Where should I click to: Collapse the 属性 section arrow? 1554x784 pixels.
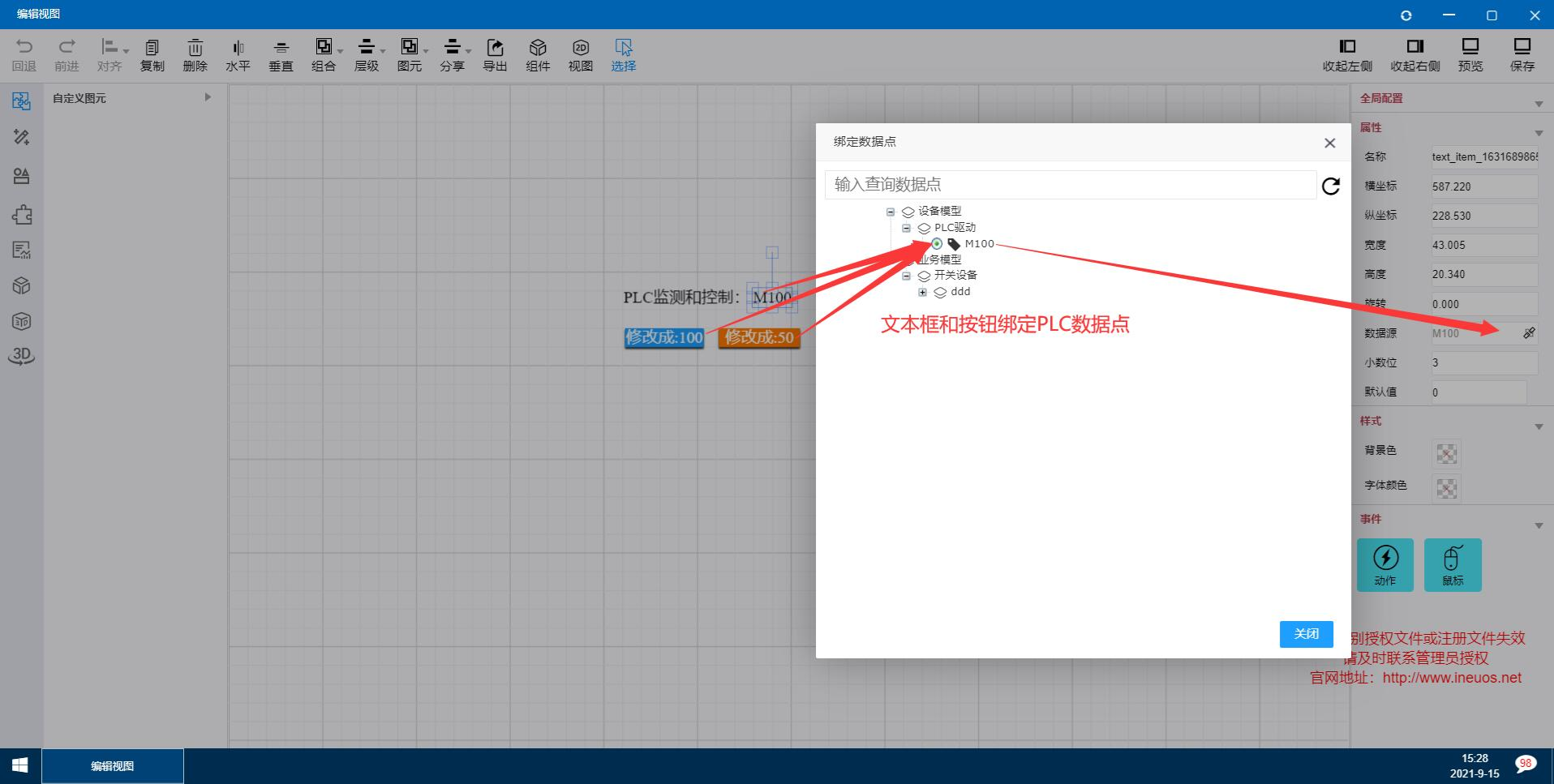[1539, 133]
